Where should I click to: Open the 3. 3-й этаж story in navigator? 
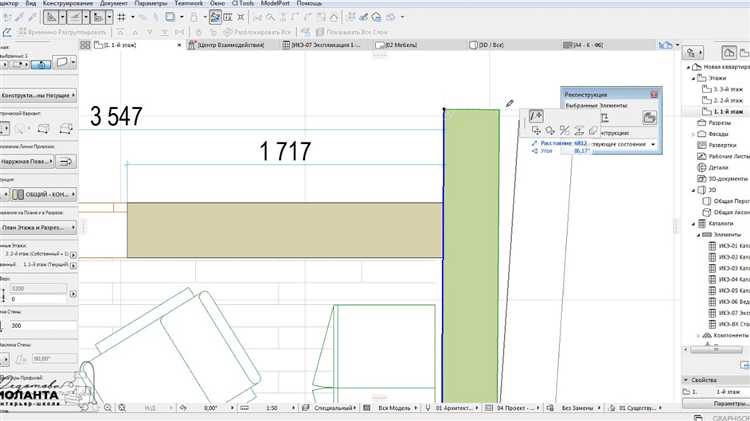[x=722, y=89]
